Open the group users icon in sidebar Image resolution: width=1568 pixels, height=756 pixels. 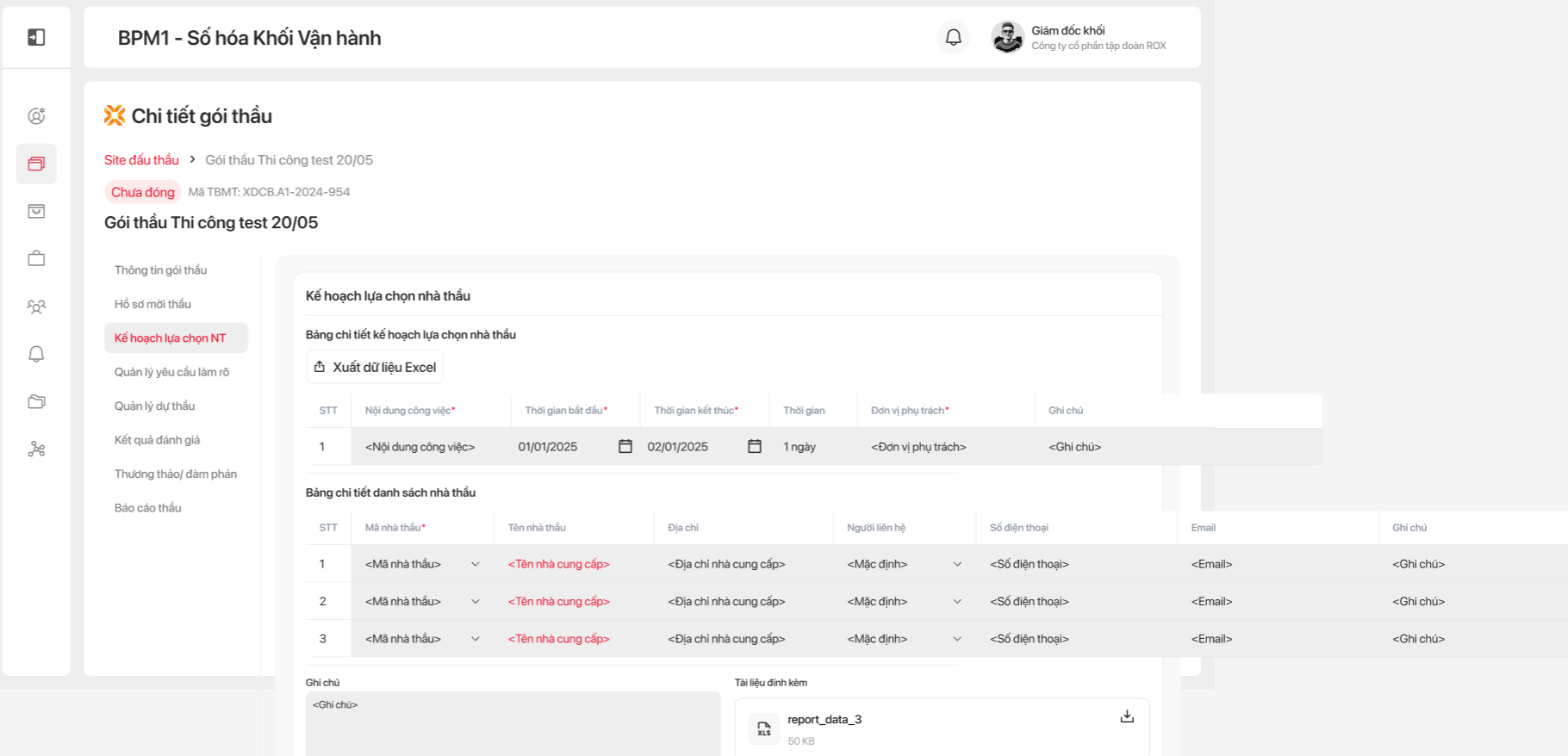point(36,307)
